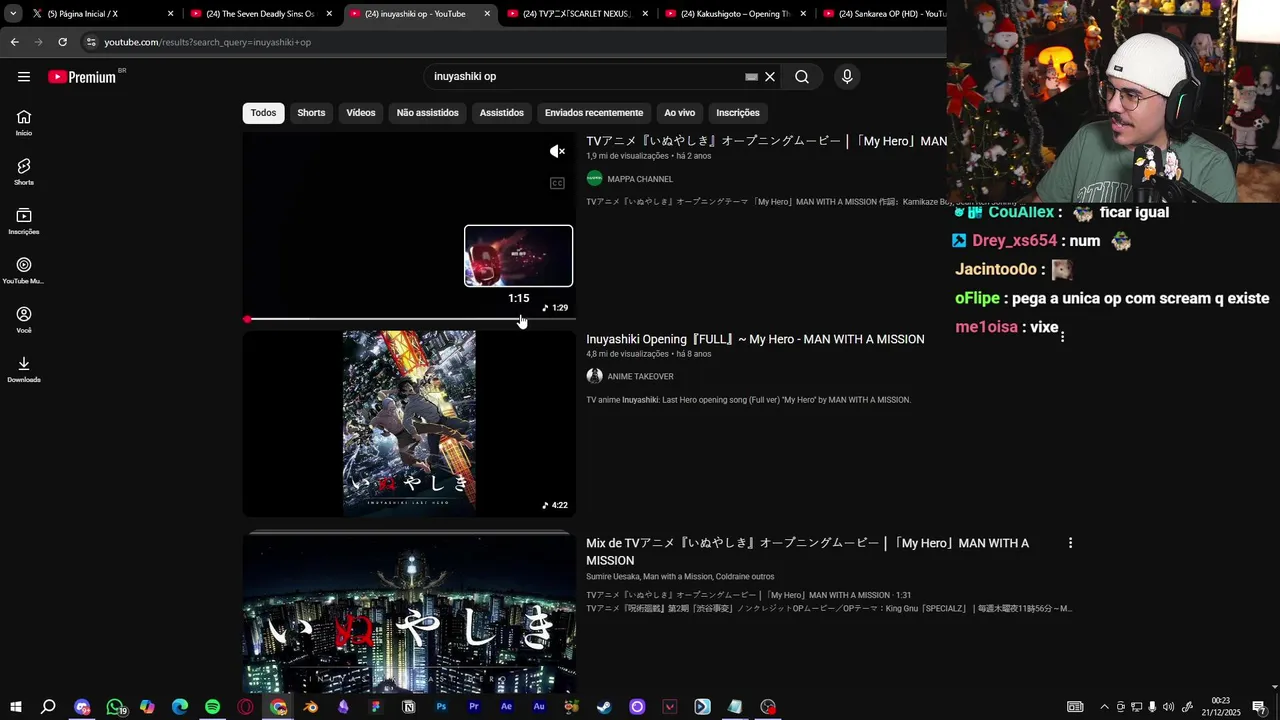Viewport: 1280px width, 720px height.
Task: Select the Vídeos filter chip
Action: click(x=361, y=113)
